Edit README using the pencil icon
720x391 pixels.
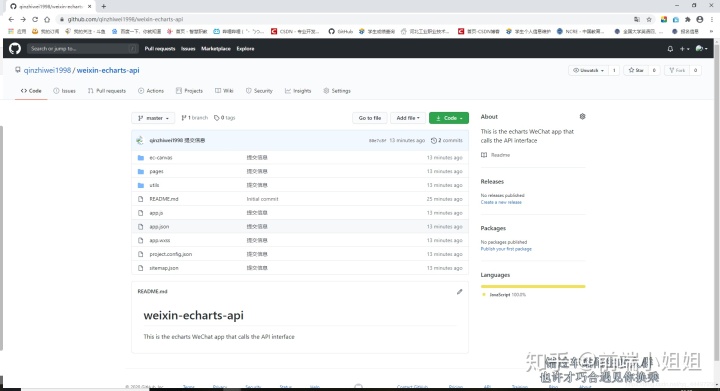pos(459,292)
